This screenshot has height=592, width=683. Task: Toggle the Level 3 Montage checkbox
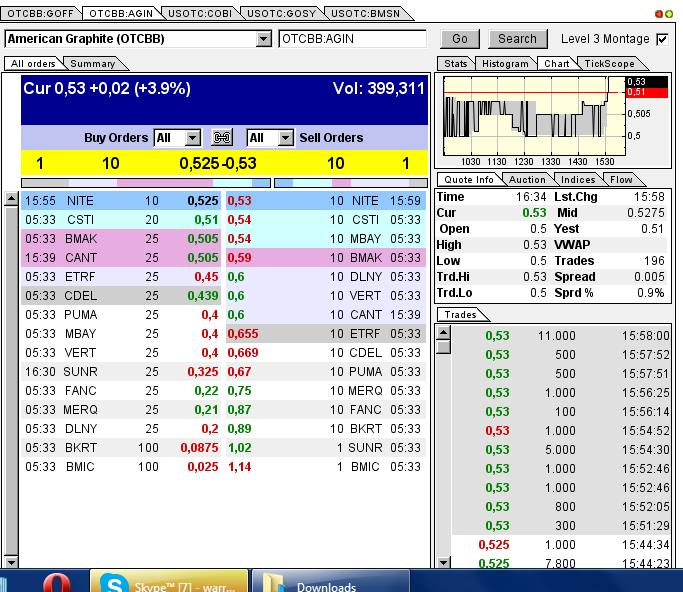pos(662,39)
